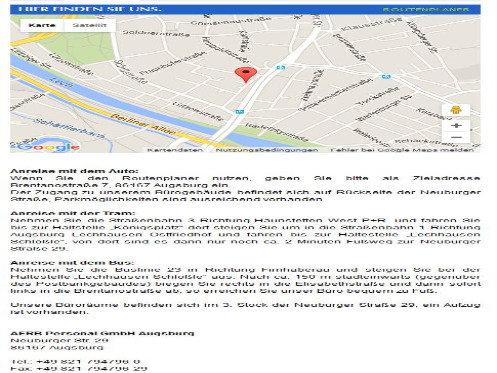Click the Tel. phone number line
This screenshot has width=497, height=373.
coord(75,361)
